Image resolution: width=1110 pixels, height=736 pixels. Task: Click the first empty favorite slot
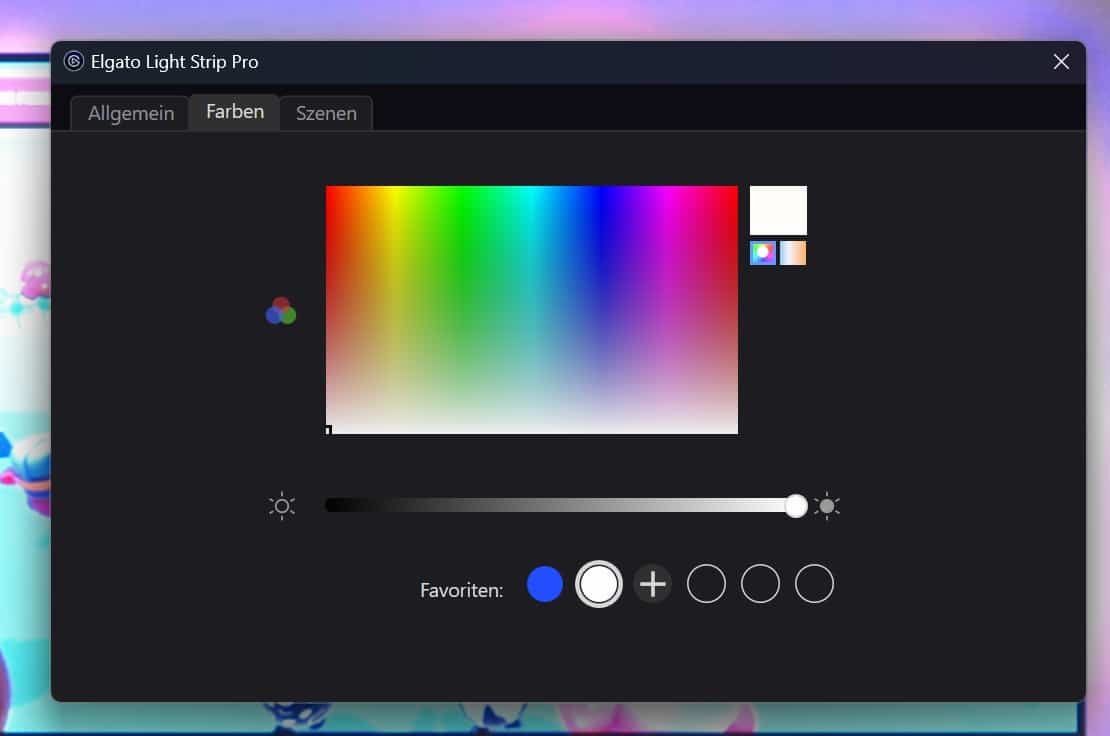(x=706, y=584)
